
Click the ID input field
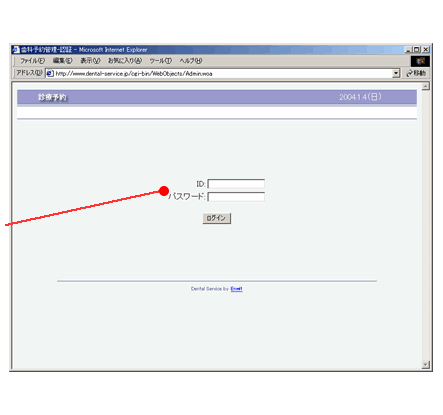[x=236, y=184]
